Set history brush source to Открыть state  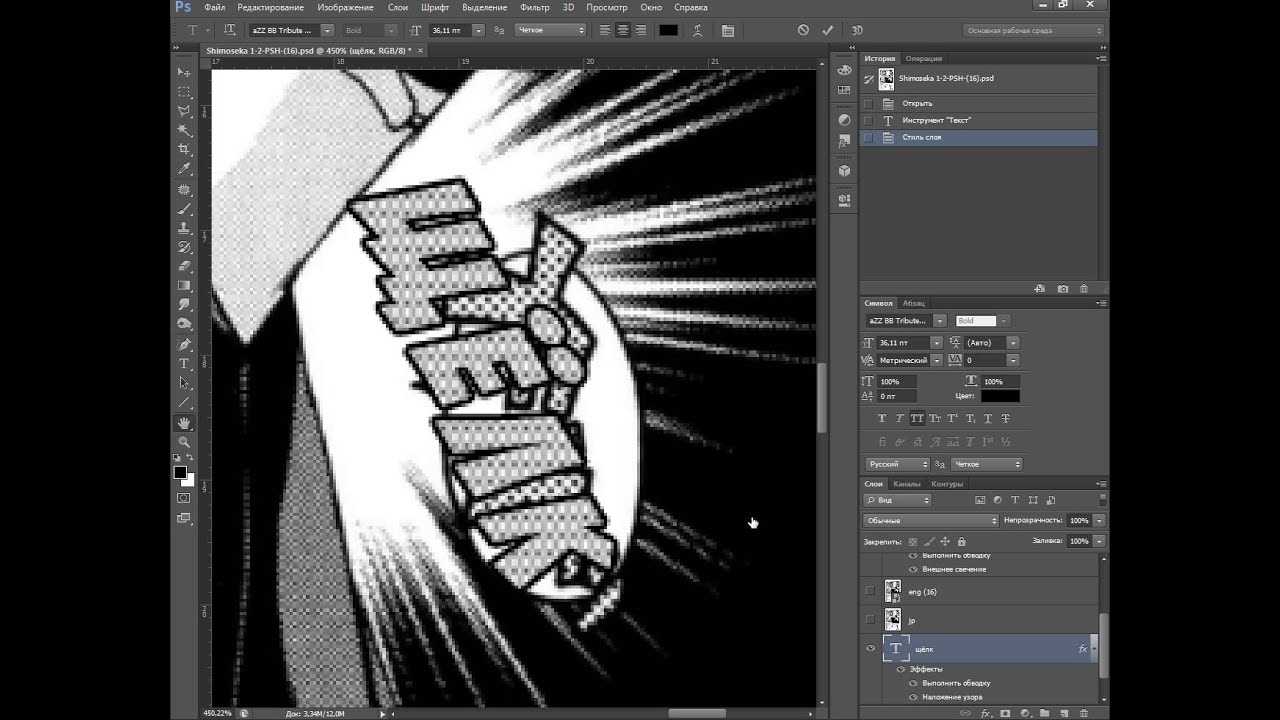(868, 103)
